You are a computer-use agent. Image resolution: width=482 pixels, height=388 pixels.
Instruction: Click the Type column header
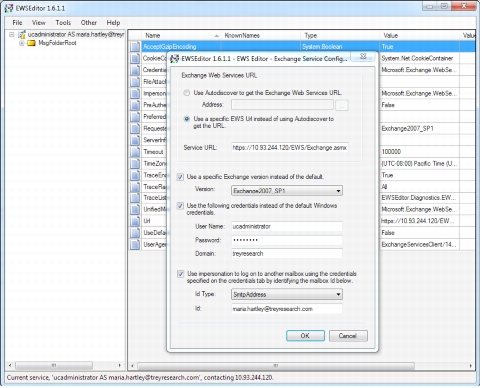(340, 35)
